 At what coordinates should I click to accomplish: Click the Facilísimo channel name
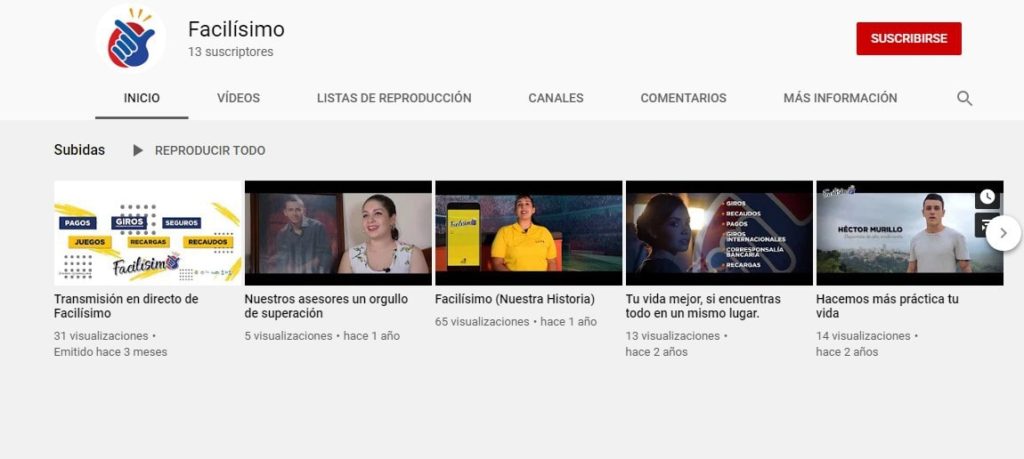click(236, 29)
